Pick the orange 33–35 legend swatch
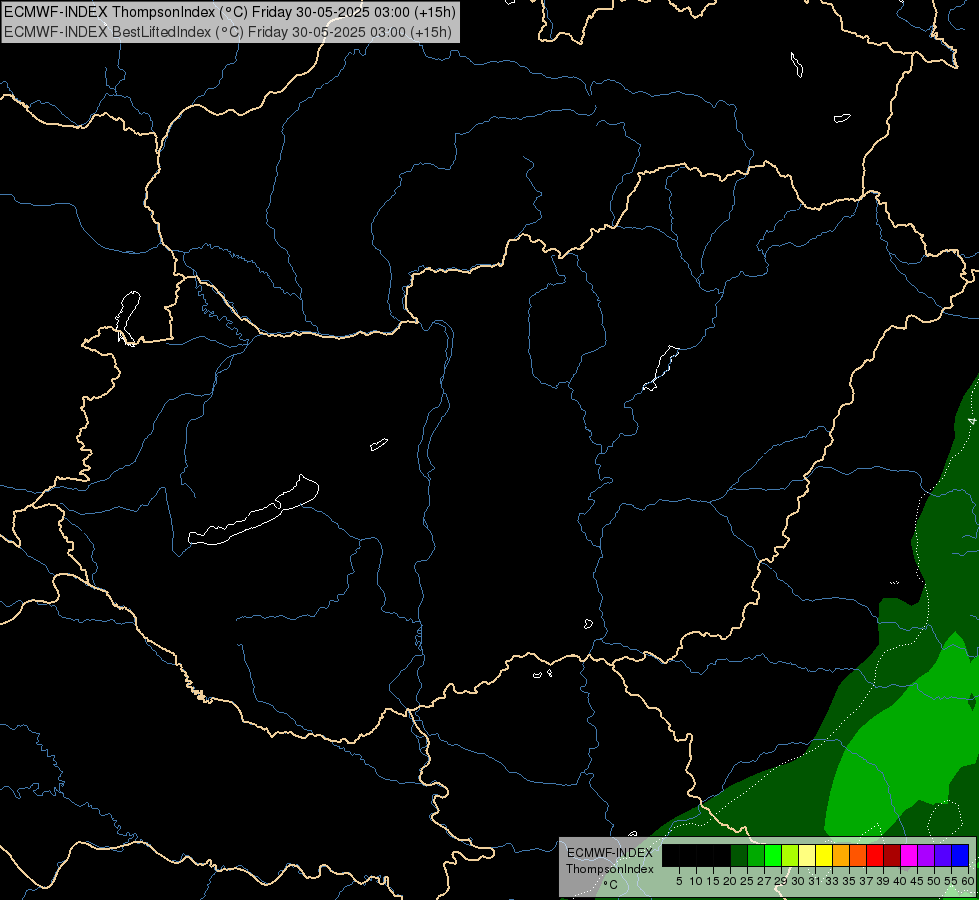 pos(841,855)
